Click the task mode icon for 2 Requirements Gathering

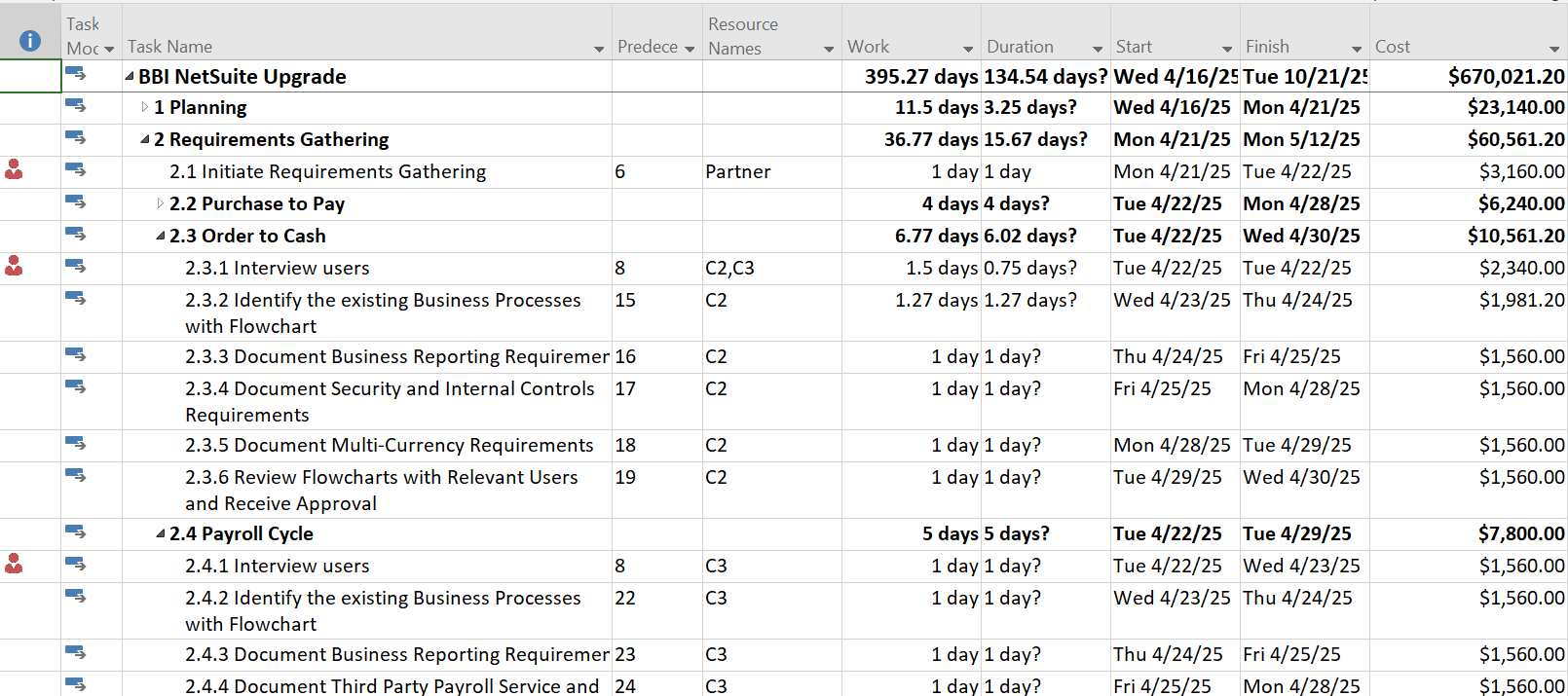tap(75, 137)
